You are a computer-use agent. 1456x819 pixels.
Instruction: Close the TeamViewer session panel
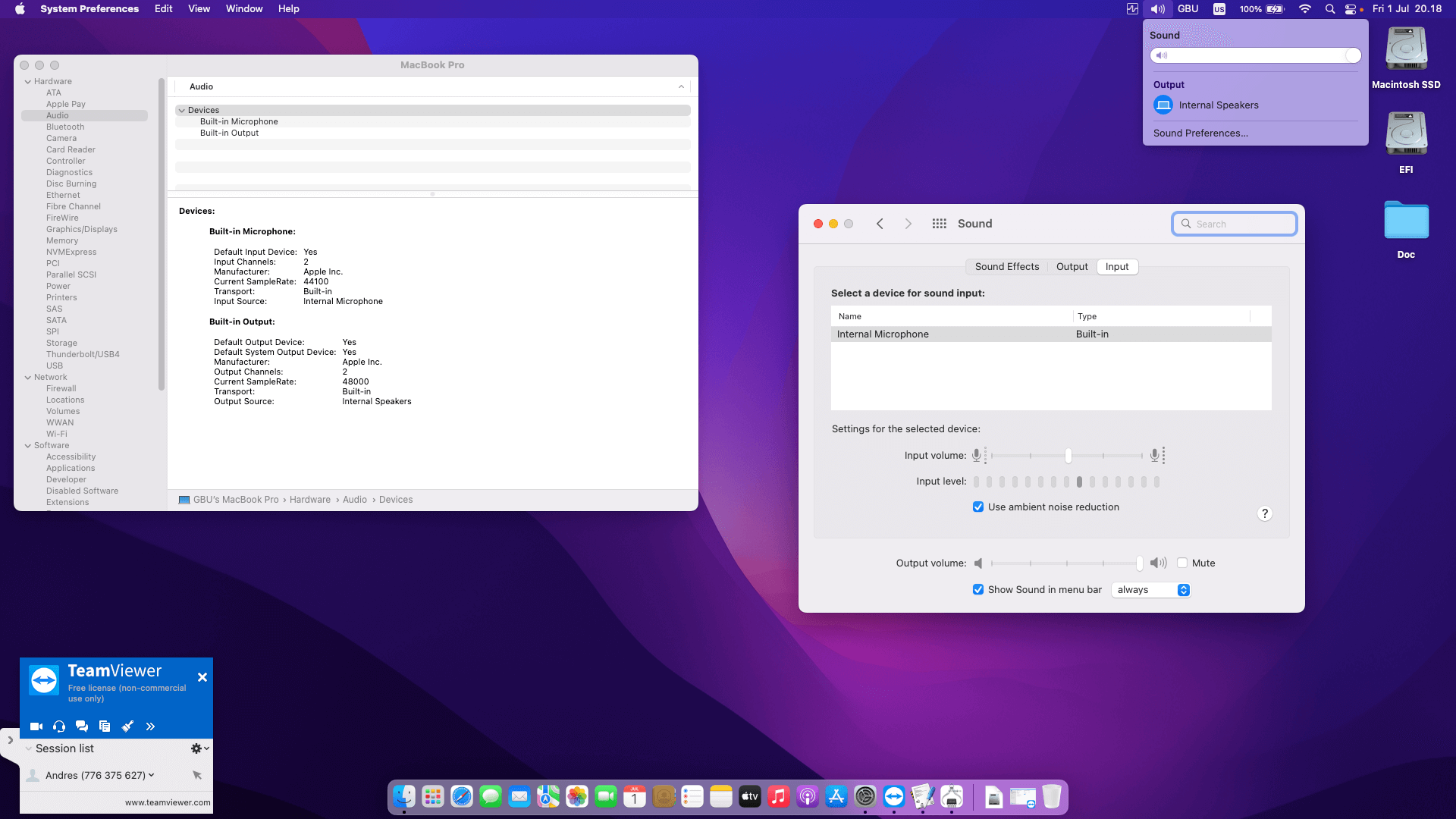point(202,677)
